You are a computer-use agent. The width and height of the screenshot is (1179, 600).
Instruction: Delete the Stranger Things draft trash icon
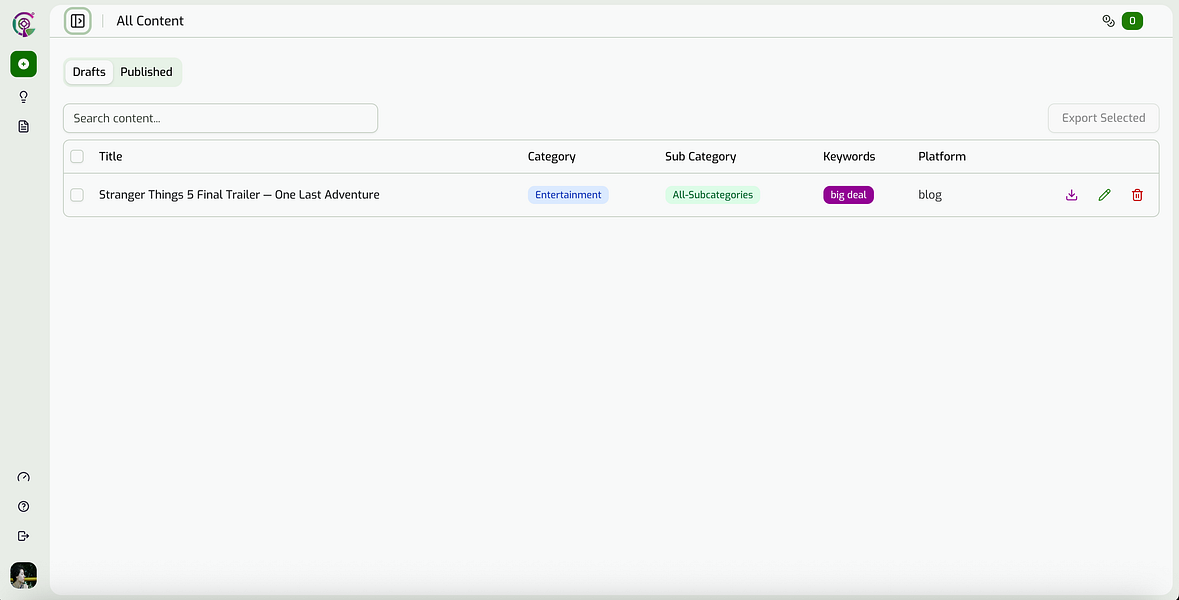point(1137,195)
